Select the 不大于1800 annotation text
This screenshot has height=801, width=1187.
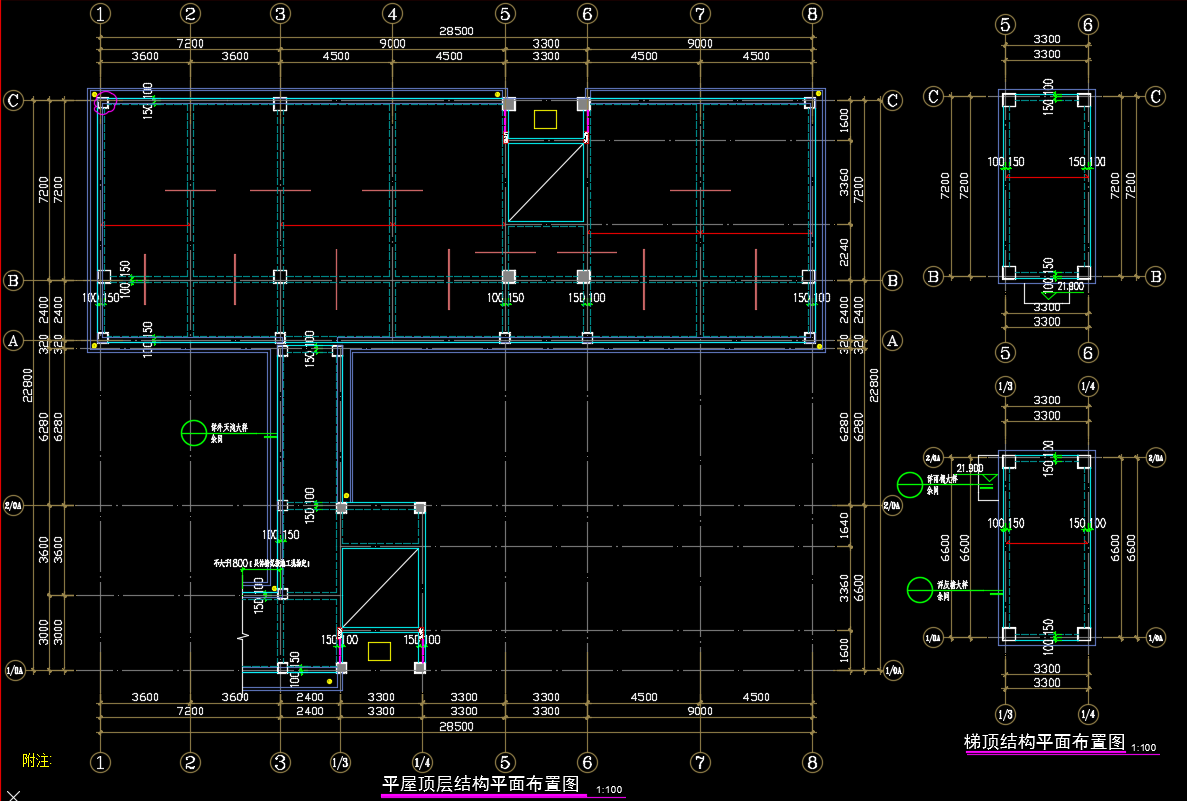click(x=261, y=563)
